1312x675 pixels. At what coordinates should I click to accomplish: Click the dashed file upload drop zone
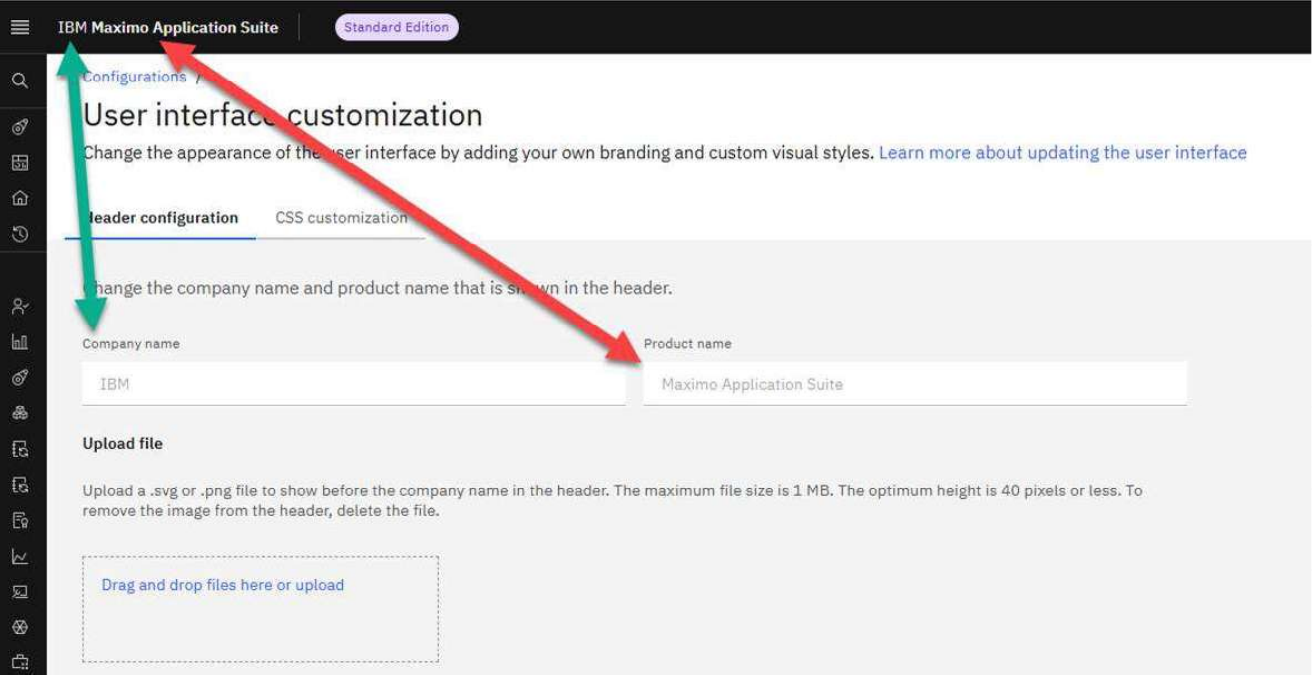point(260,609)
